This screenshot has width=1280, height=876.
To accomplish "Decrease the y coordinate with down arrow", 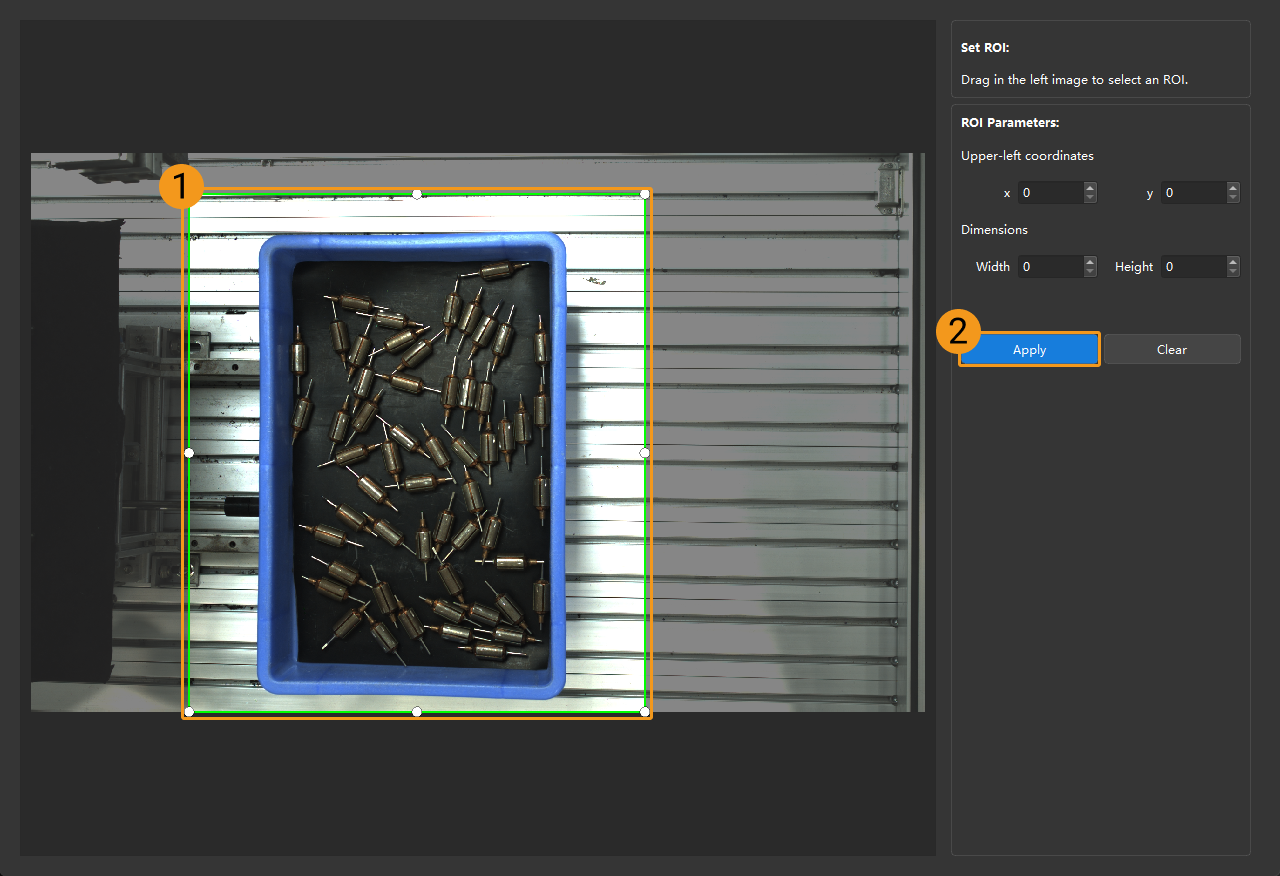I will 1233,198.
